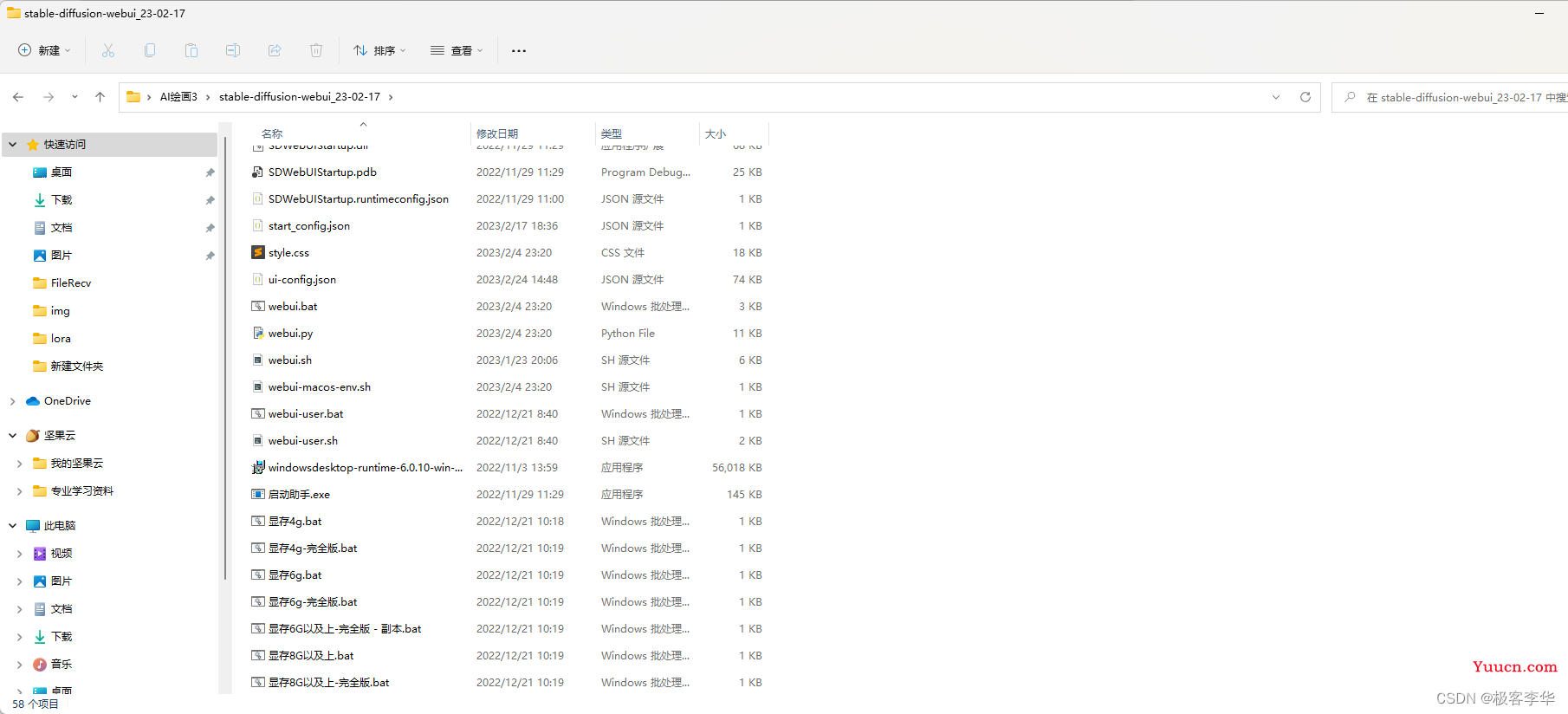Select the webui.py Python file icon

258,333
